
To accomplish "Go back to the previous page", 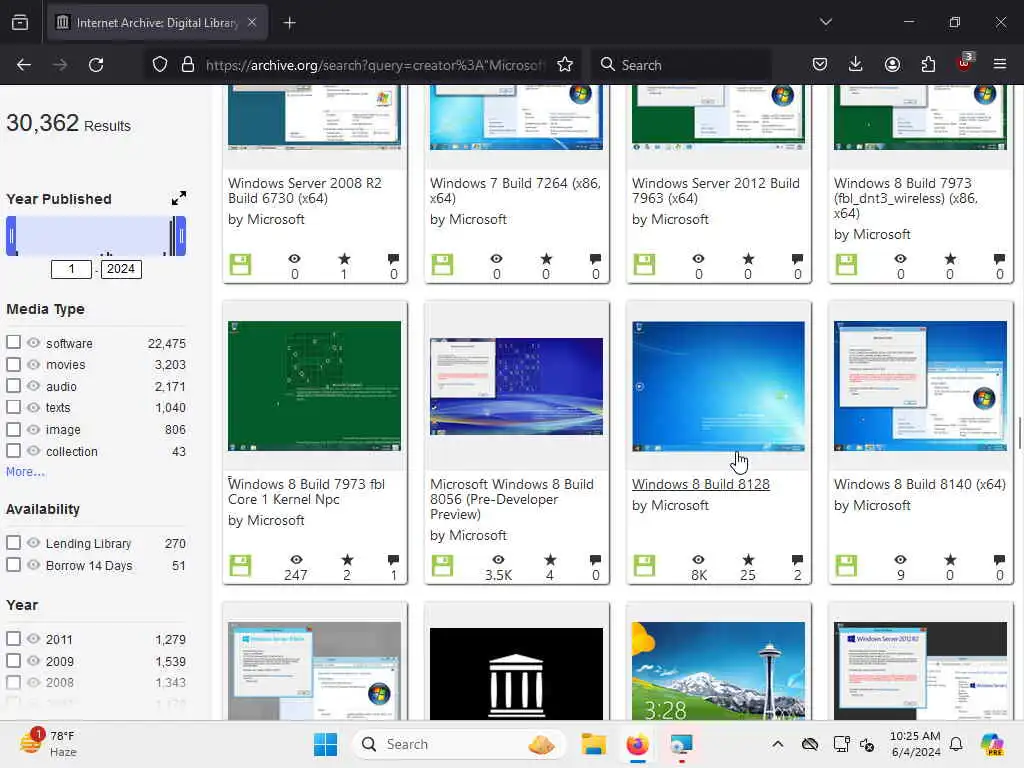I will (x=24, y=65).
